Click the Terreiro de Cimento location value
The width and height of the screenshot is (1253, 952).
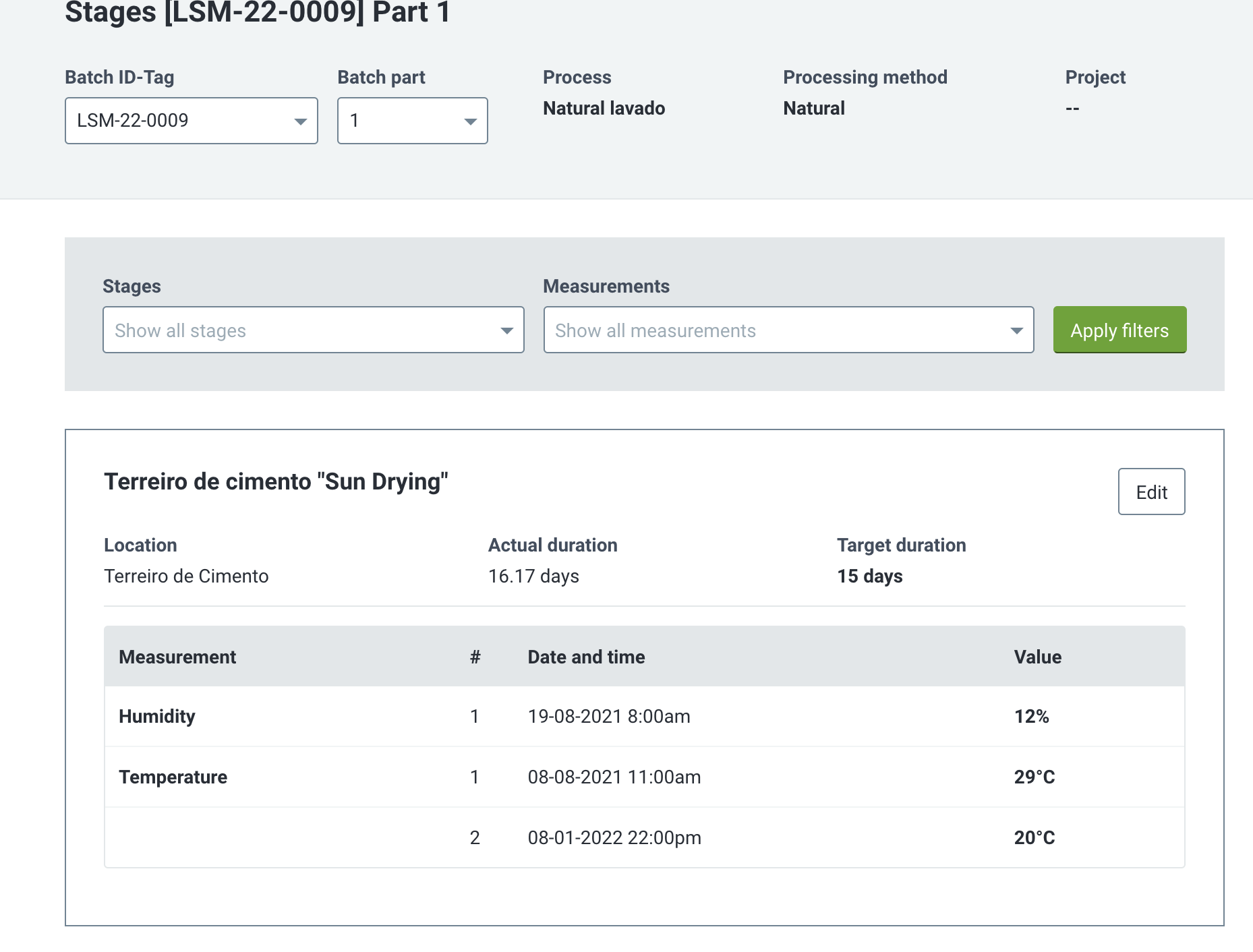point(186,576)
